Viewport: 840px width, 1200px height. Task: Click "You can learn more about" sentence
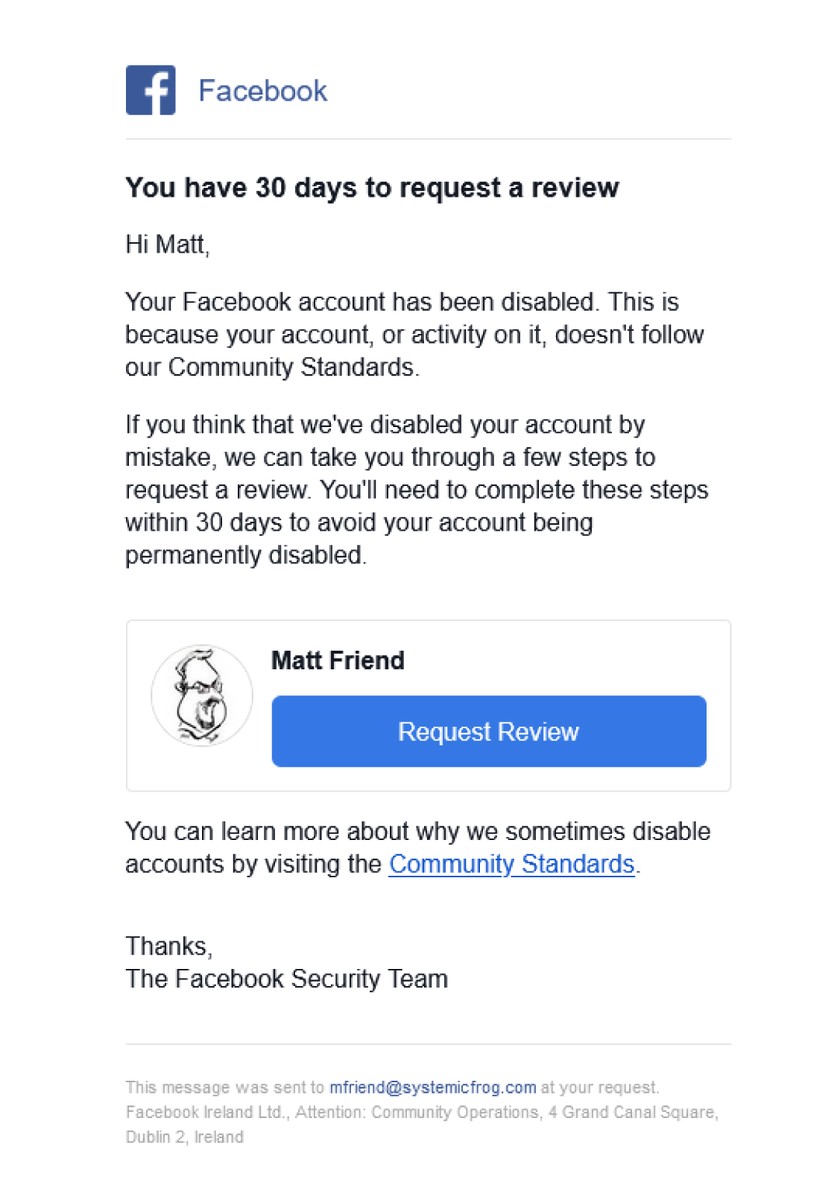tap(418, 848)
